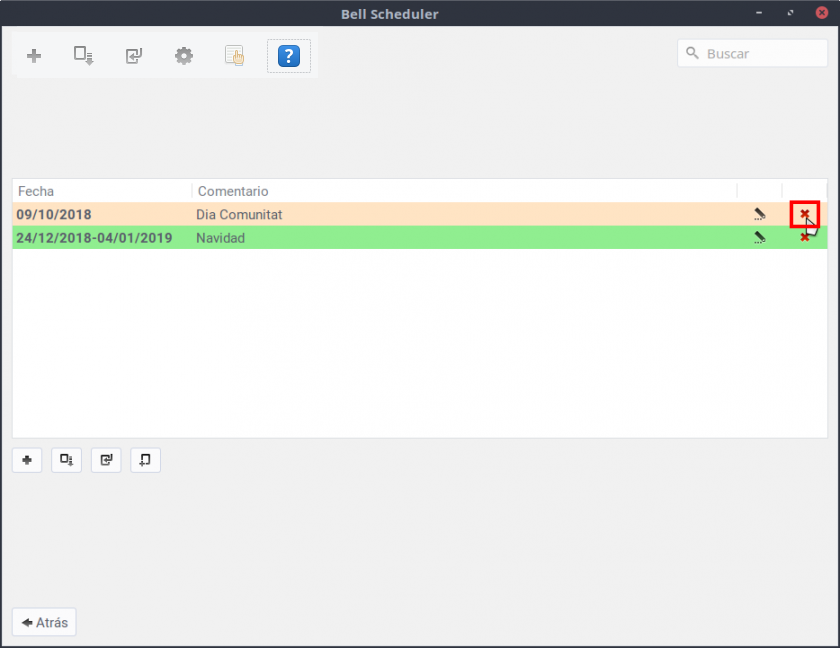Open settings via the top gear icon
The image size is (840, 648).
click(x=184, y=56)
